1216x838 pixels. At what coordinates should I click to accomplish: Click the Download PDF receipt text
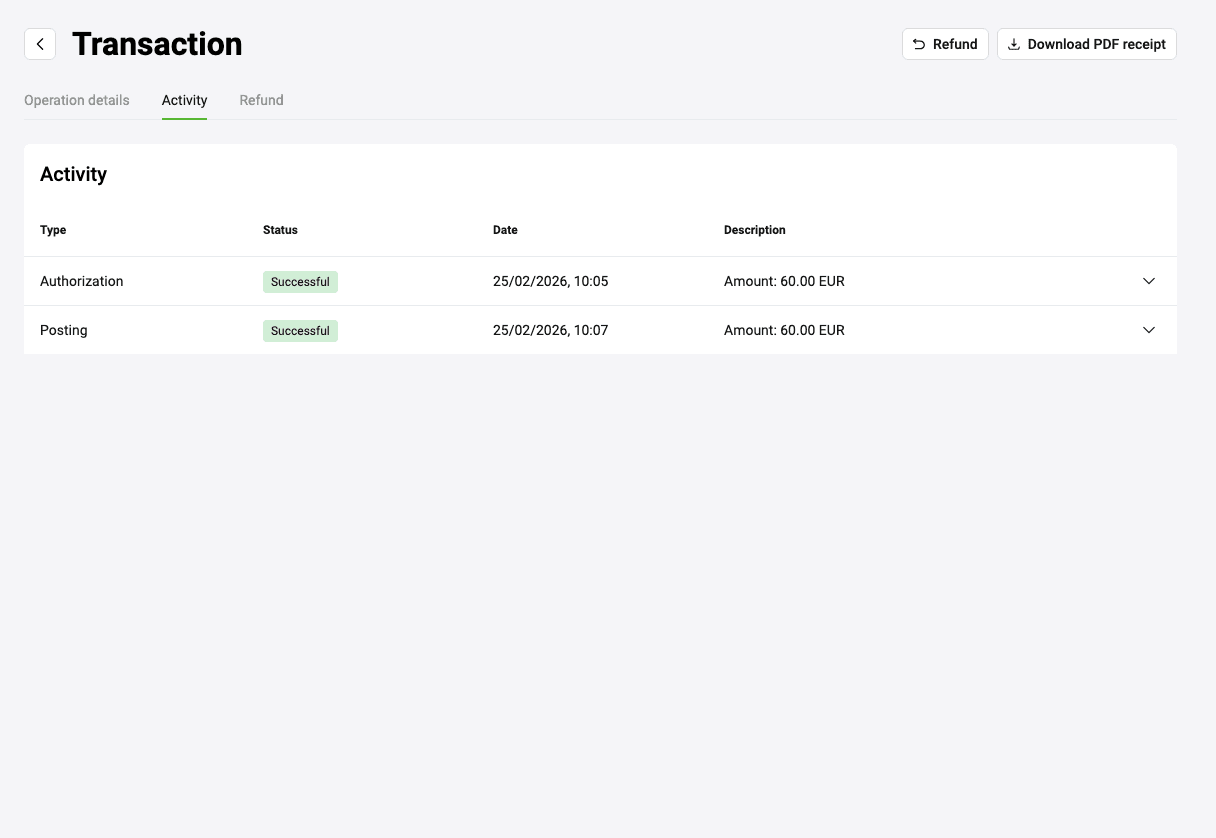[1096, 44]
